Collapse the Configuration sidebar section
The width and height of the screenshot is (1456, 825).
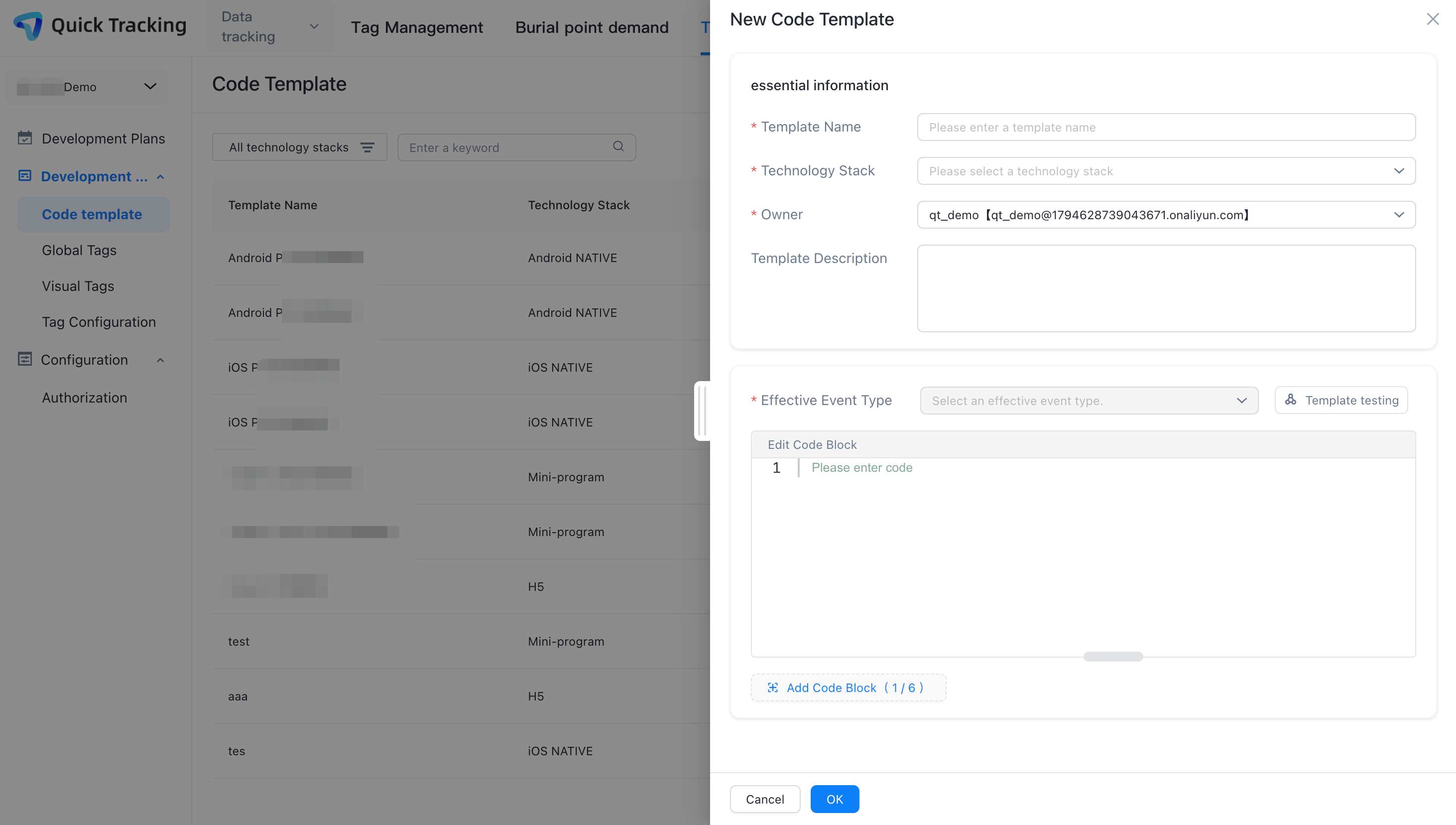click(x=160, y=360)
